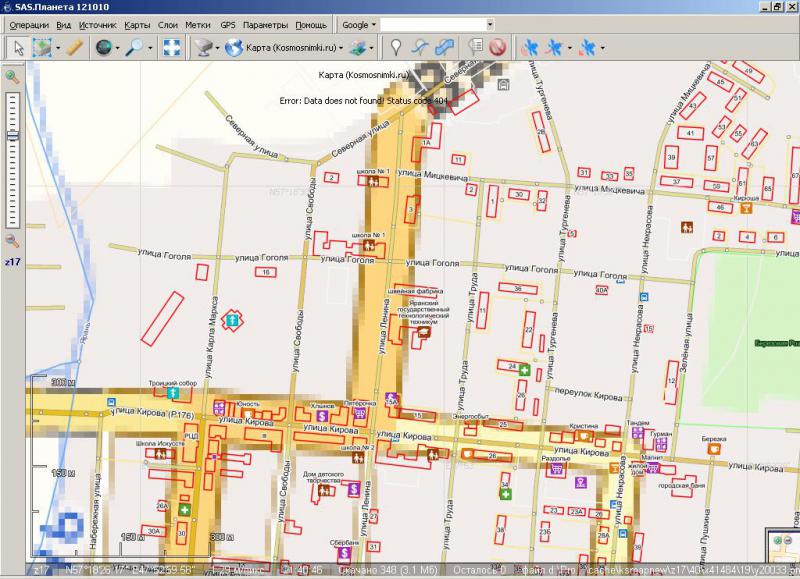
Task: Toggle full screen map view
Action: 172,47
